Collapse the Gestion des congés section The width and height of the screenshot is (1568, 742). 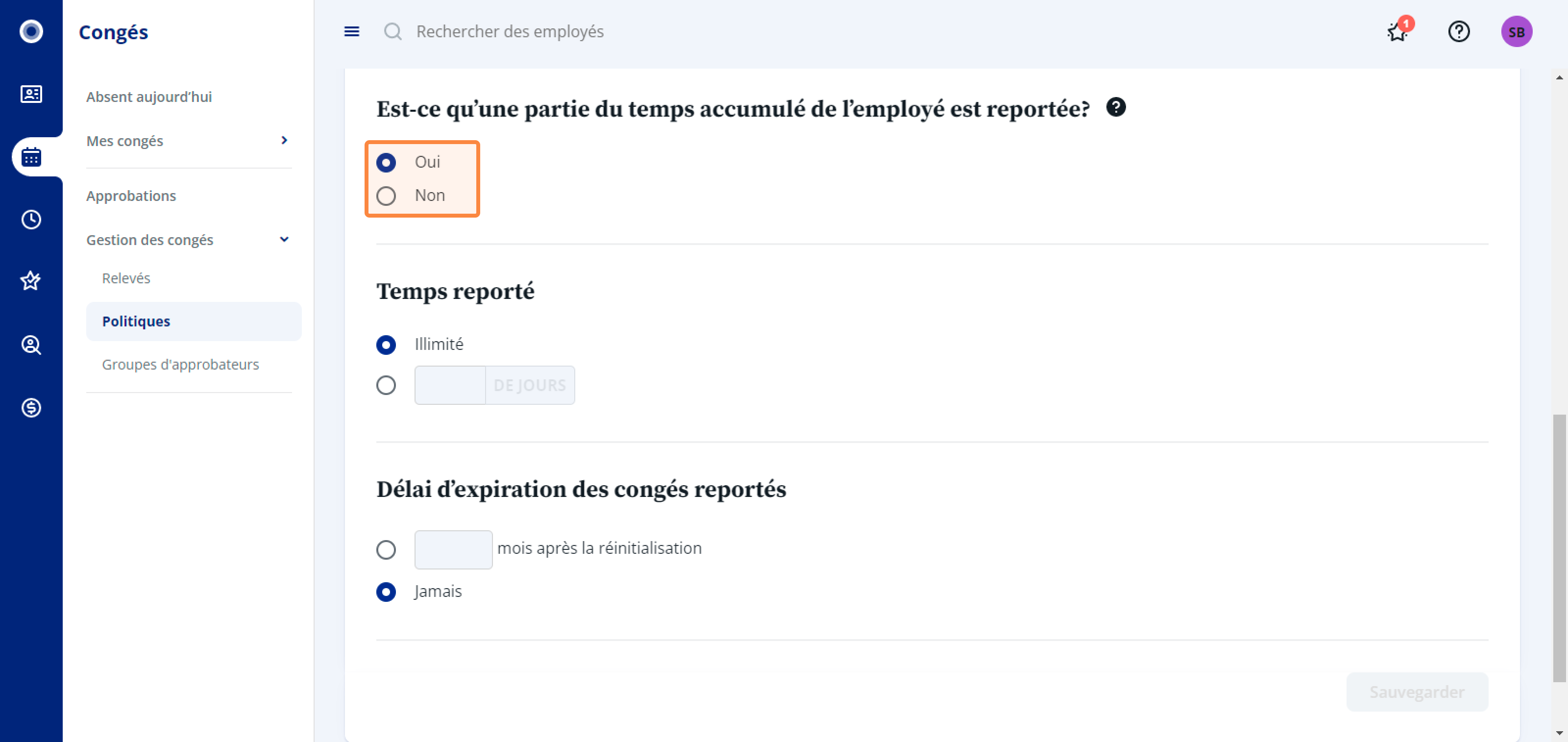point(284,239)
